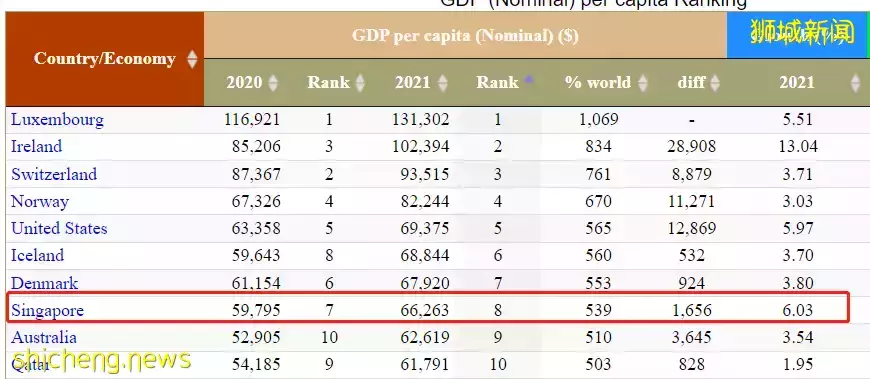Select Ireland diff value 28,908

(x=691, y=146)
